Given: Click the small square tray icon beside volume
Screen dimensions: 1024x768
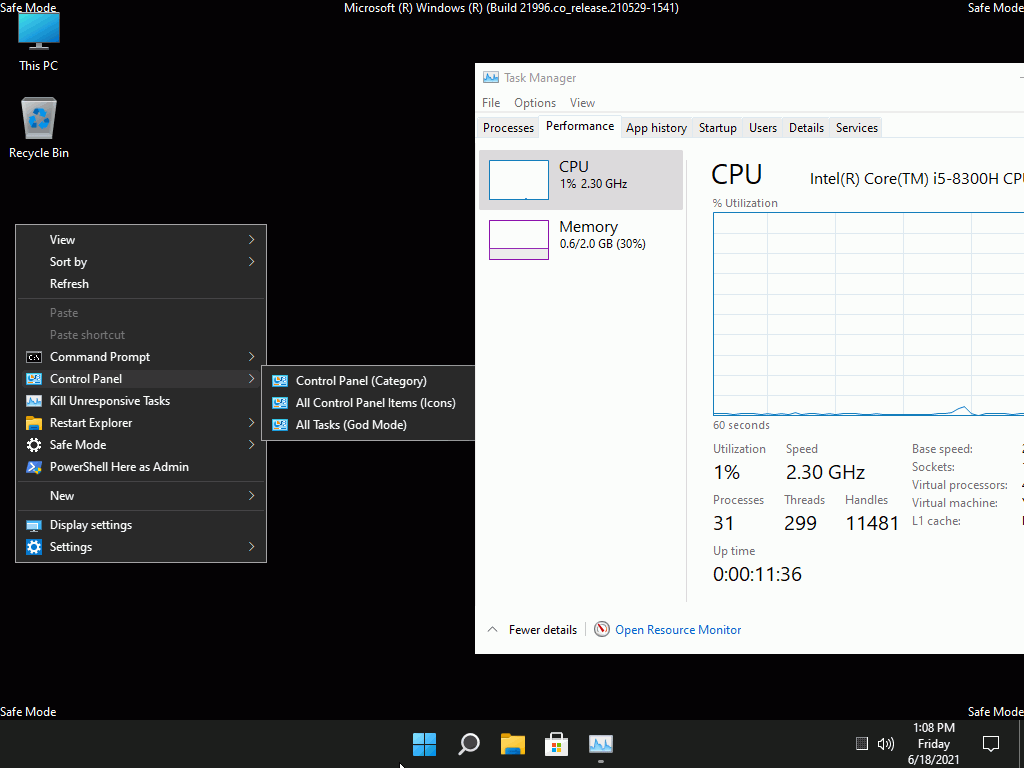Looking at the screenshot, I should tap(862, 744).
